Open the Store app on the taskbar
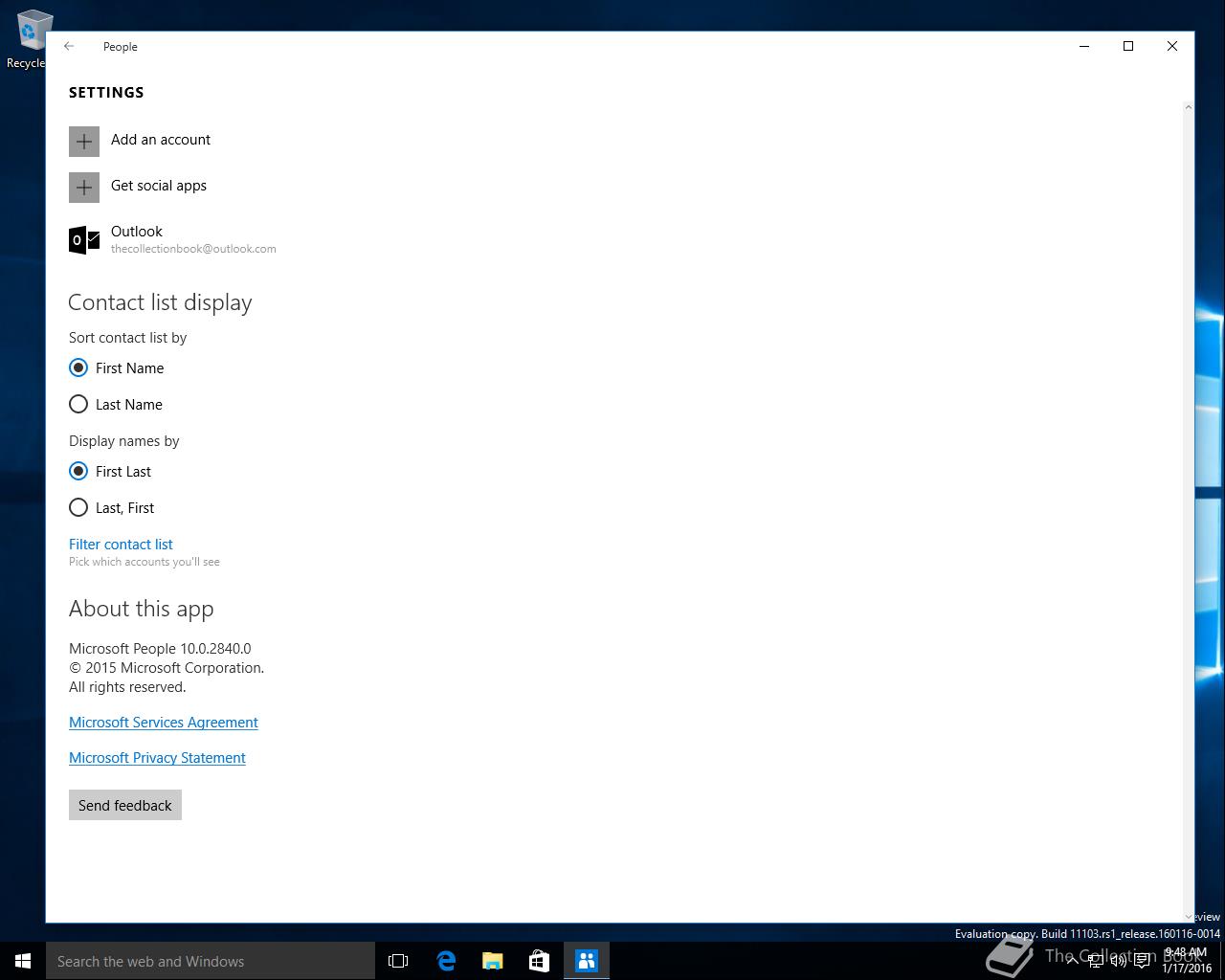This screenshot has height=980, width=1225. click(539, 961)
